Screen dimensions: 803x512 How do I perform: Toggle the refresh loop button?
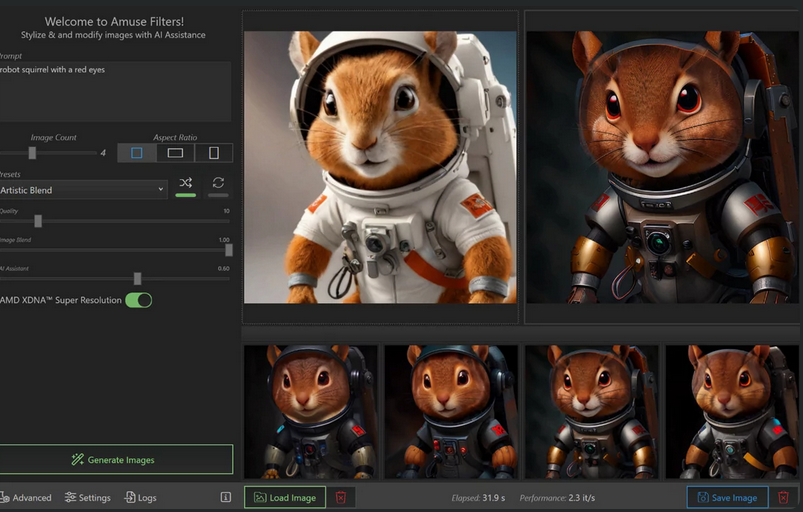(218, 183)
